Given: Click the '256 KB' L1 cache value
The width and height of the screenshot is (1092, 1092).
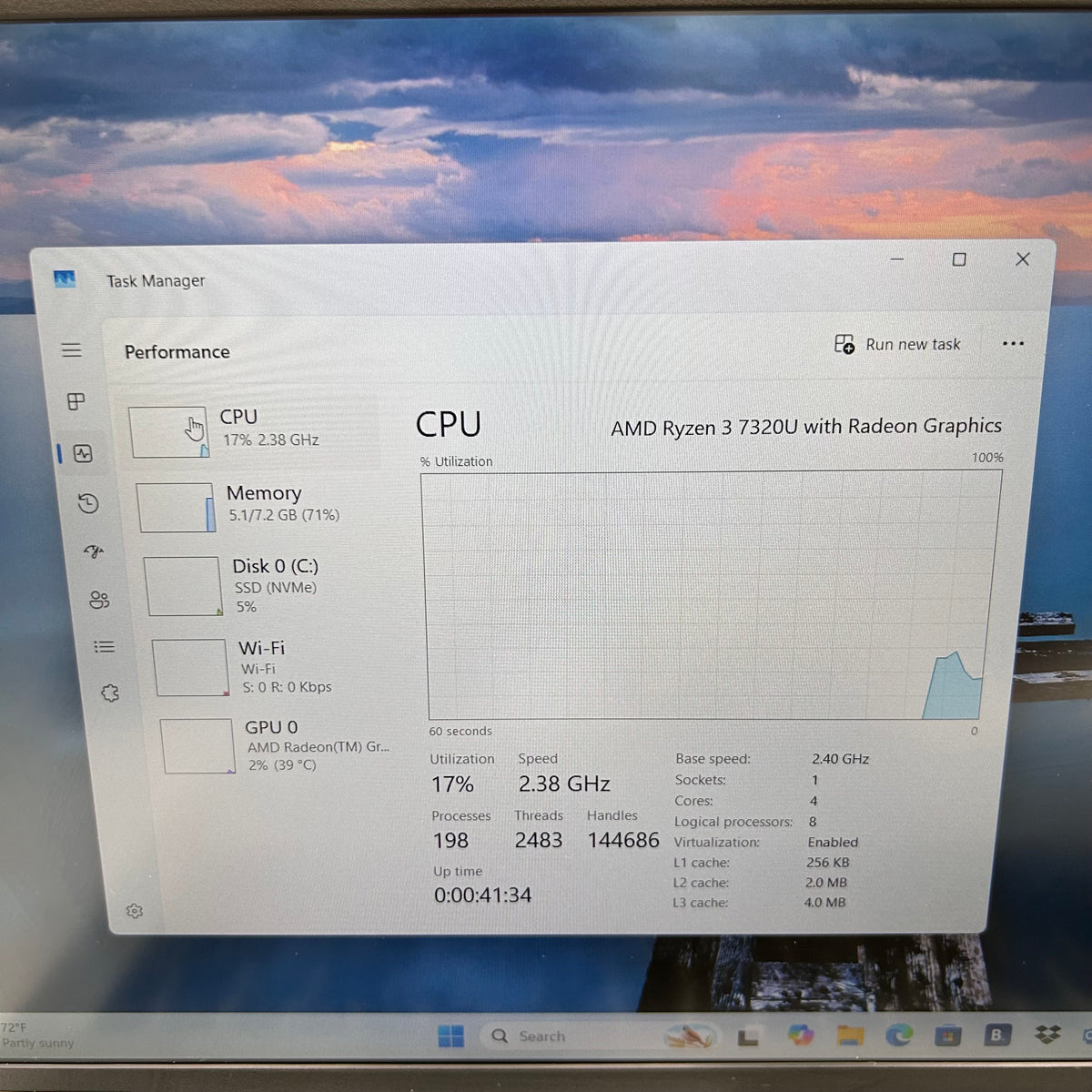Looking at the screenshot, I should (x=827, y=863).
